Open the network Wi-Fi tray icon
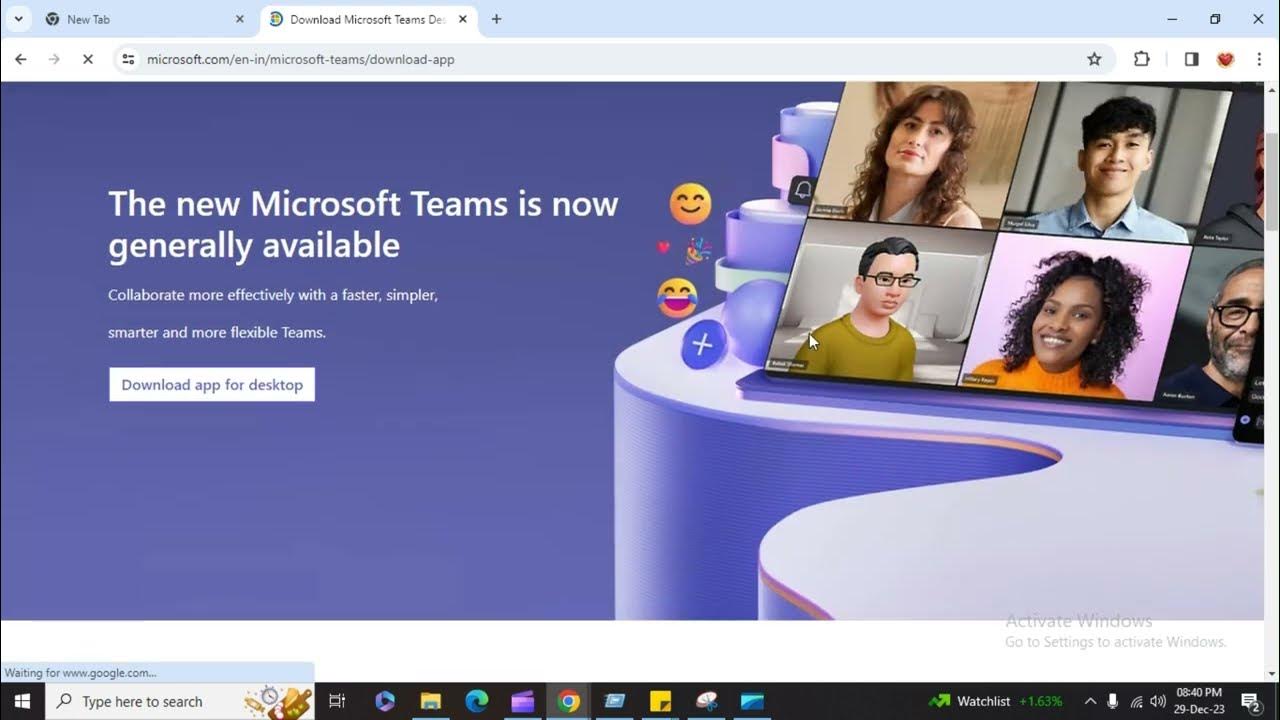This screenshot has height=720, width=1280. pos(1136,701)
